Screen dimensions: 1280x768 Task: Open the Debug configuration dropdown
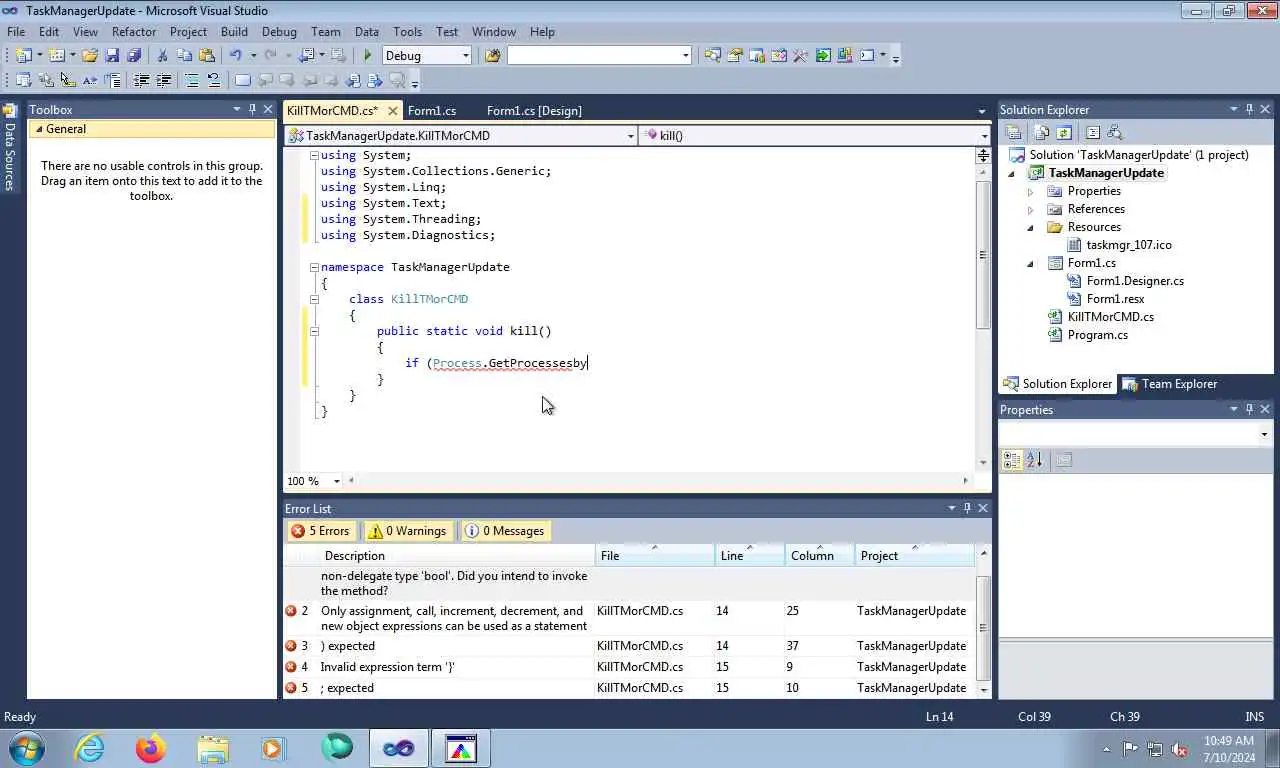[465, 56]
